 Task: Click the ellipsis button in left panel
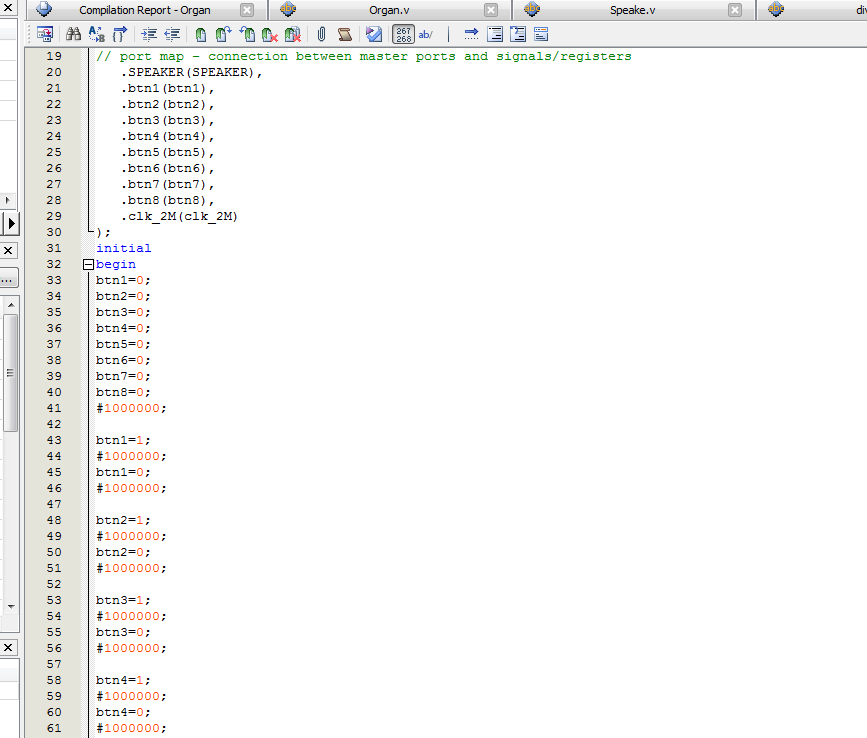(7, 279)
